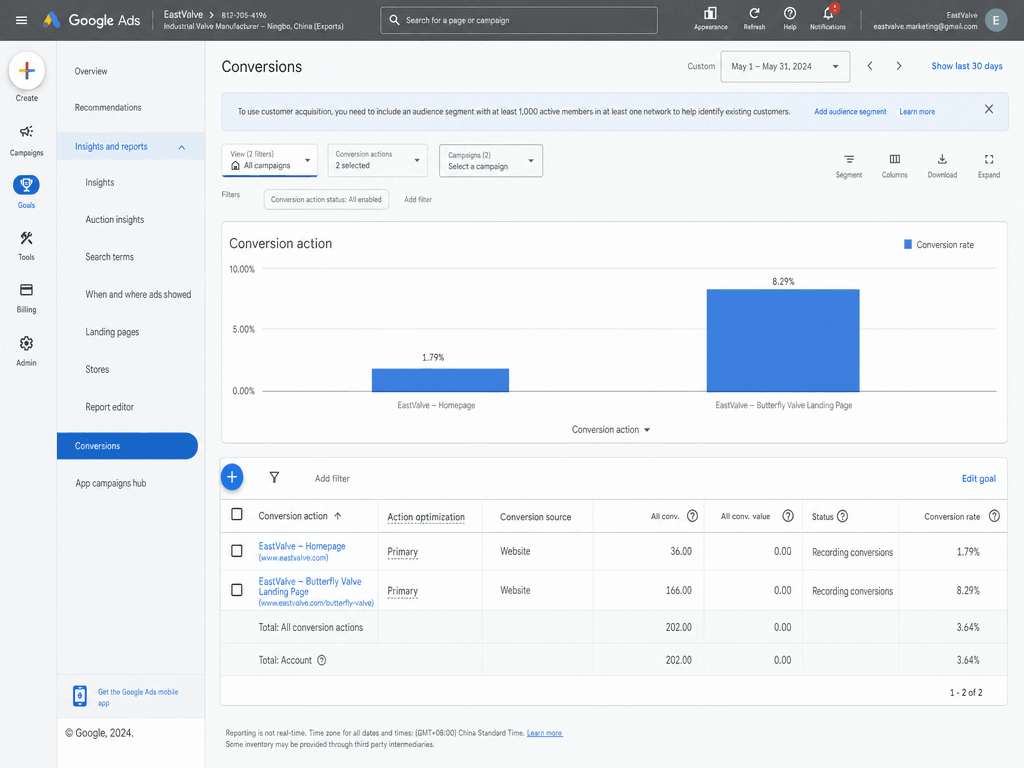This screenshot has width=1024, height=768.
Task: Click the Segment icon
Action: click(848, 166)
